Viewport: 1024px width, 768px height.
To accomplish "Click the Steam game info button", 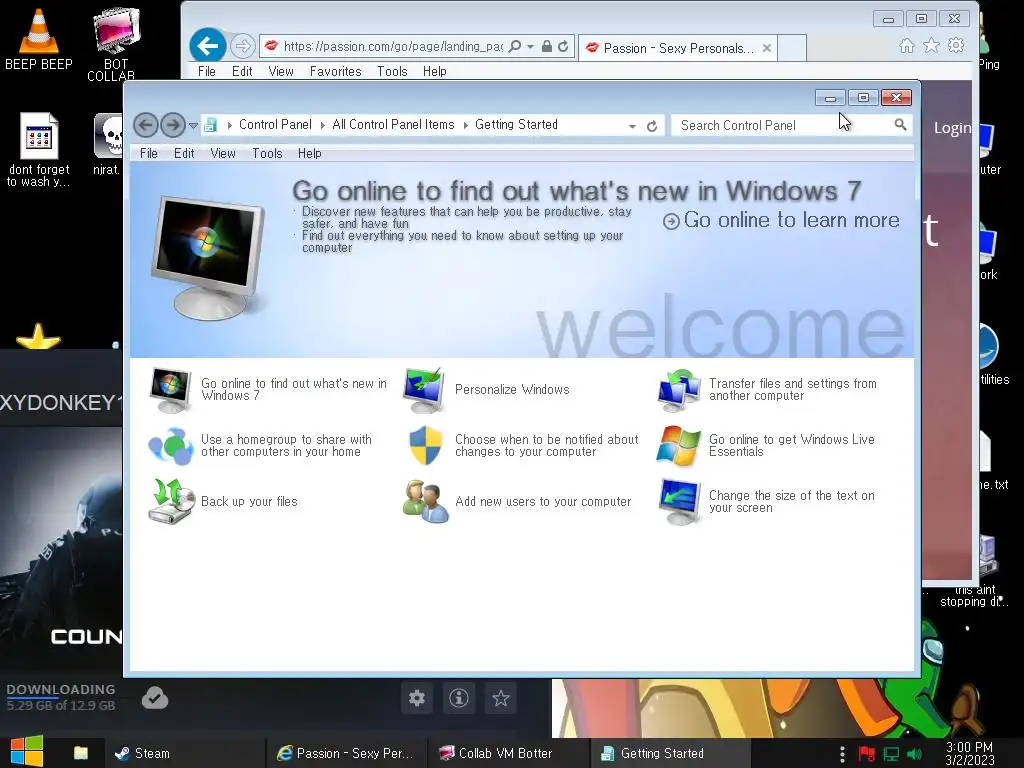I will click(x=459, y=698).
